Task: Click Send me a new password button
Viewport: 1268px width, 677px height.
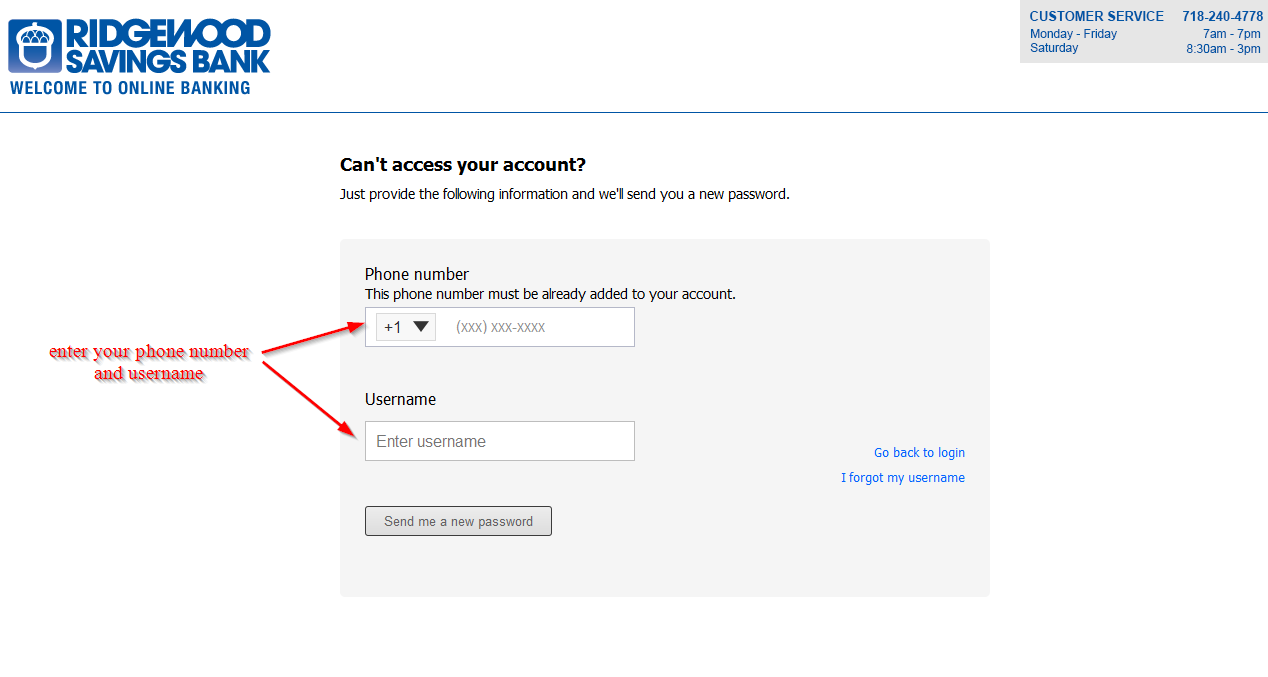Action: (458, 521)
